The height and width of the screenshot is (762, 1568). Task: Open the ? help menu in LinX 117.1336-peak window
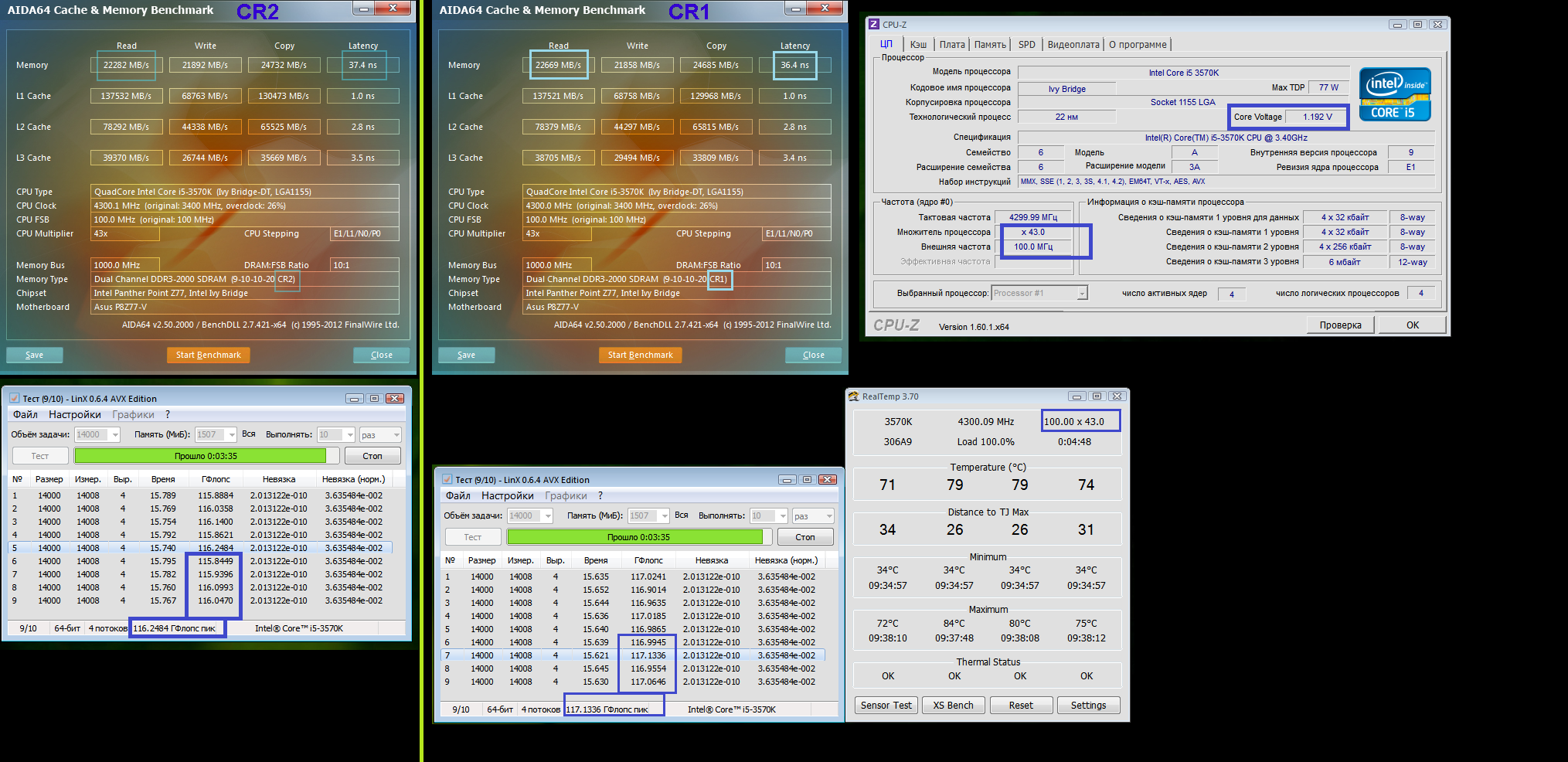pos(600,496)
